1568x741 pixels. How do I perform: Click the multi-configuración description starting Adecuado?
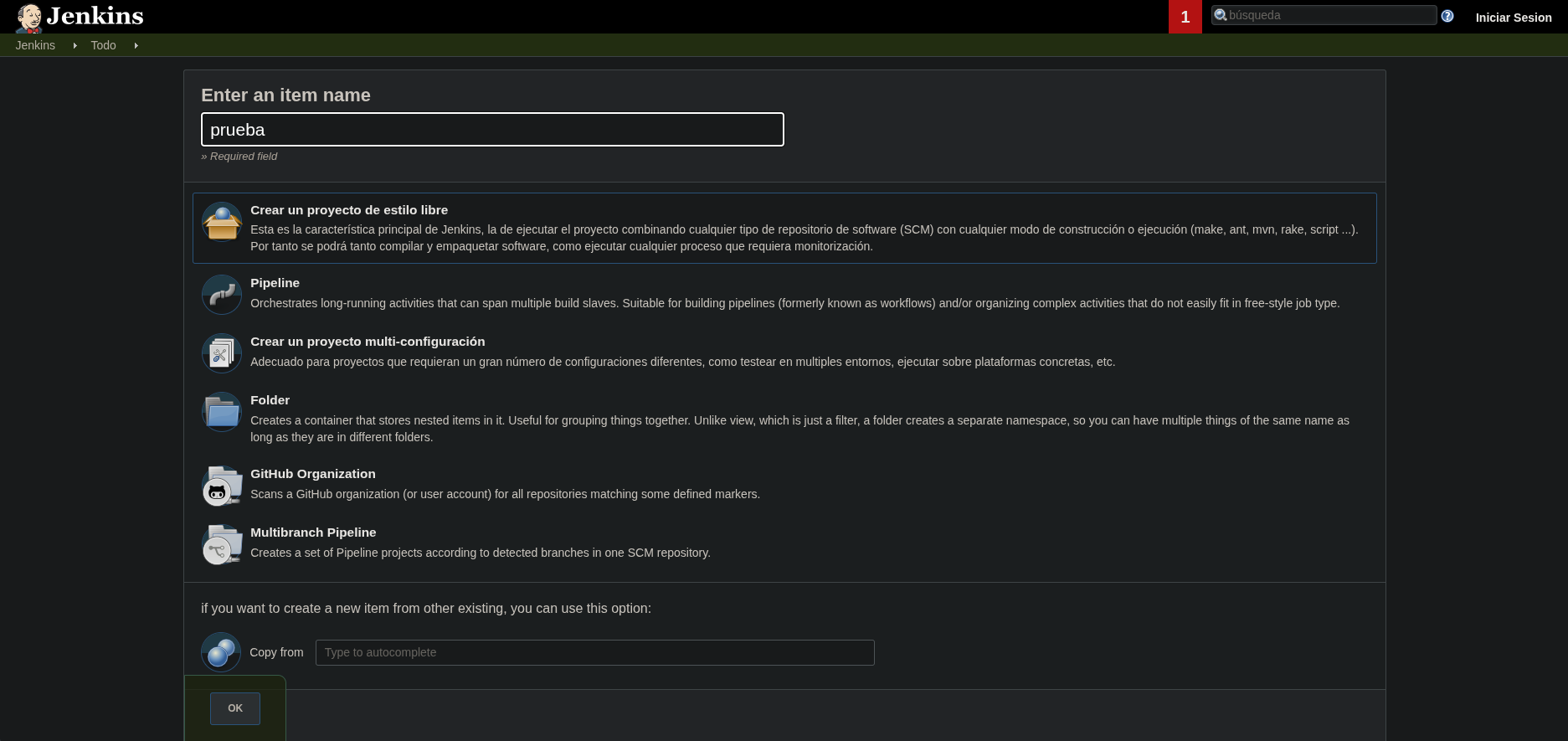pos(683,362)
